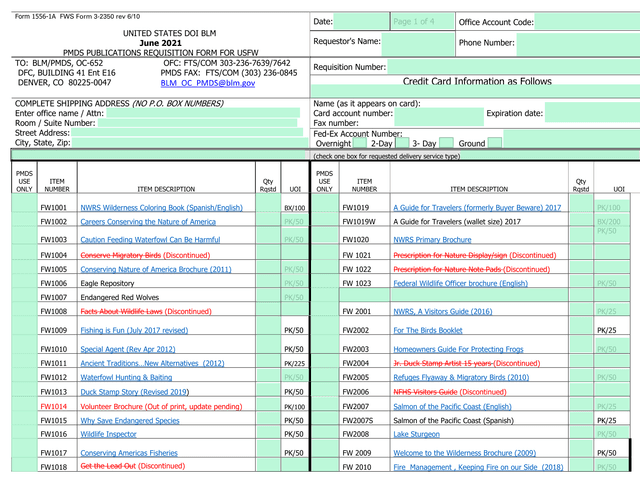The image size is (640, 495).
Task: Select the Eagle Repository item text
Action: [x=107, y=283]
